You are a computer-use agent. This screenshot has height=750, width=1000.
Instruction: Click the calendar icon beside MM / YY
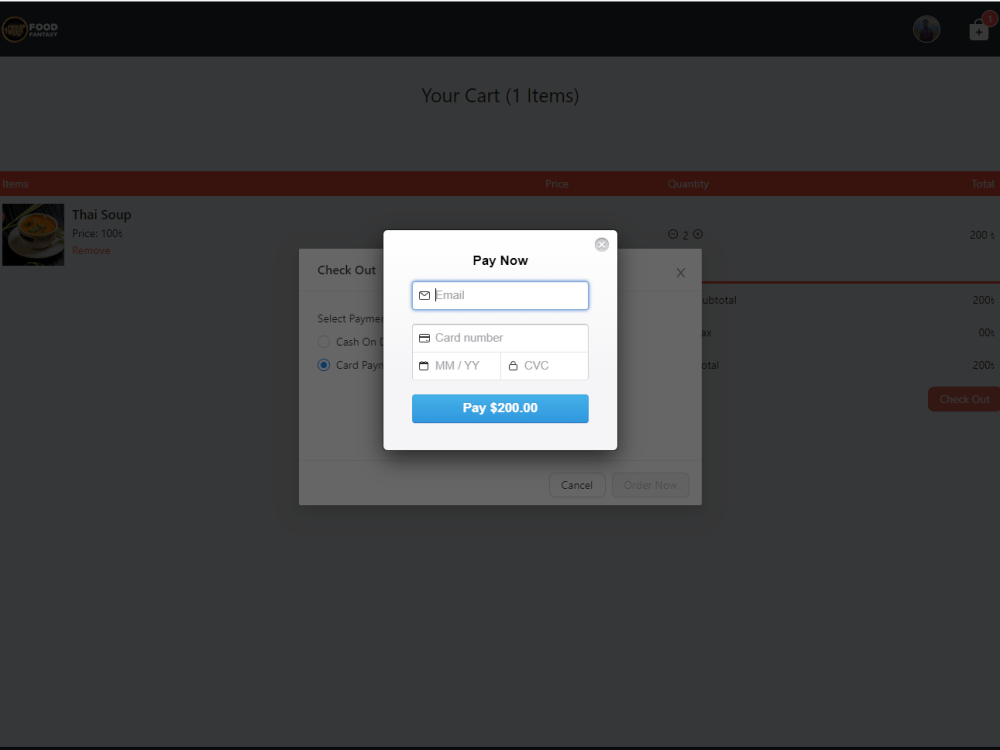(423, 366)
